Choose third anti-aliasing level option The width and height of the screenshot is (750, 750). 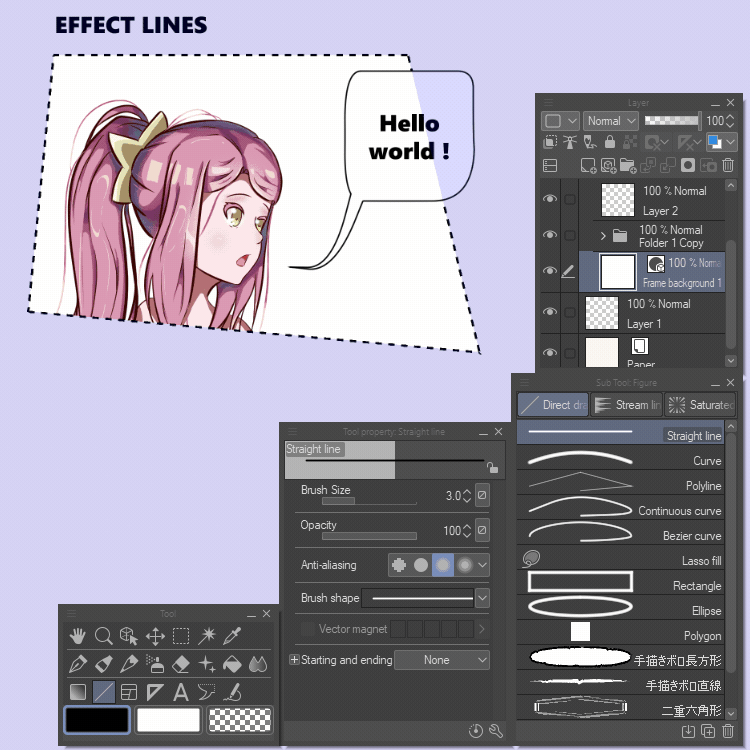[443, 565]
